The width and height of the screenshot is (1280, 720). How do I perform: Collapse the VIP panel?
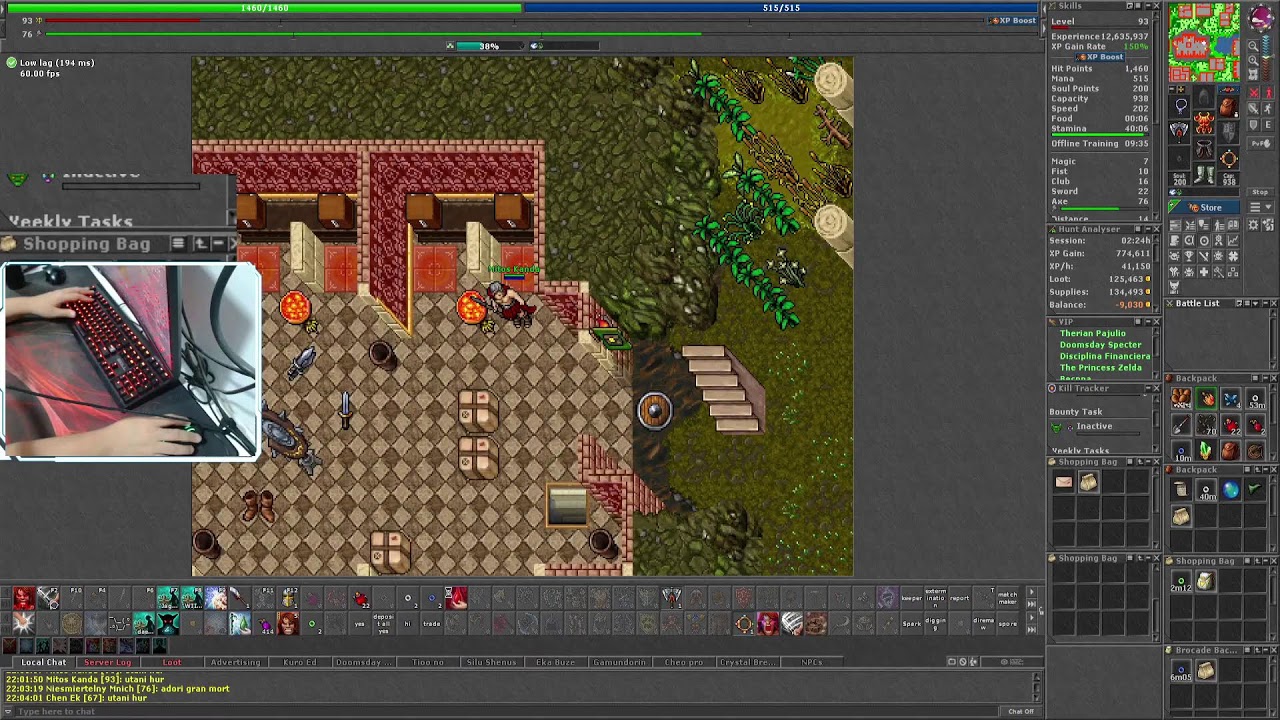pyautogui.click(x=1146, y=322)
